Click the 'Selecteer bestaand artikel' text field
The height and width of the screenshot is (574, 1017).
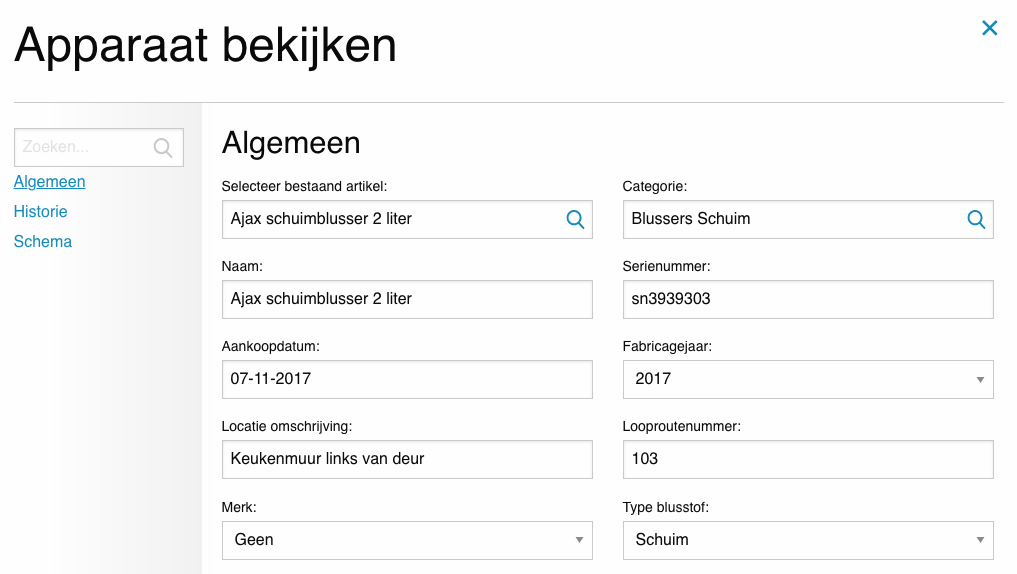(x=390, y=219)
